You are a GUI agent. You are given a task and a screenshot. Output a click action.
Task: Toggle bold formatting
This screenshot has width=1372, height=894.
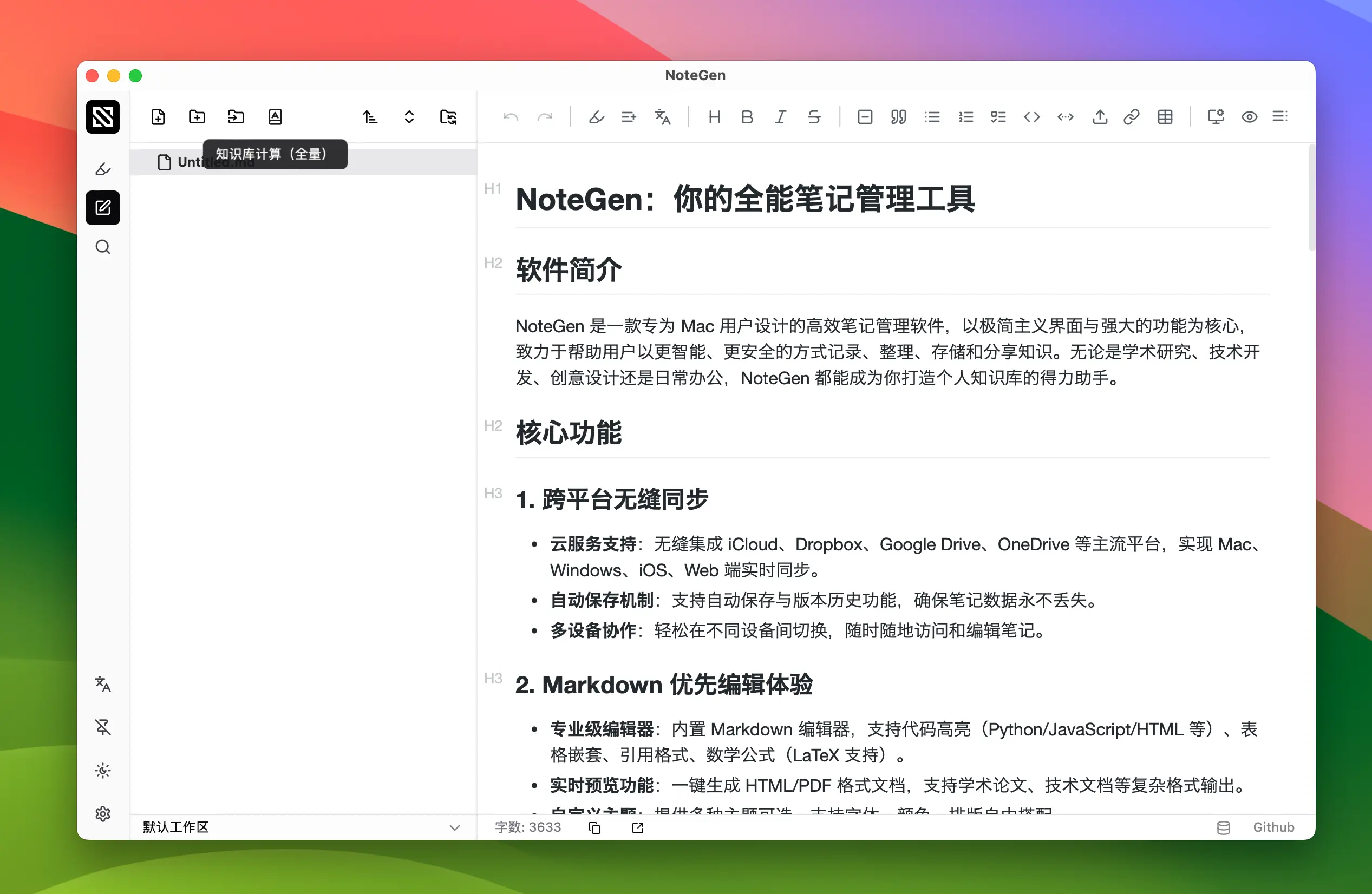pyautogui.click(x=747, y=117)
